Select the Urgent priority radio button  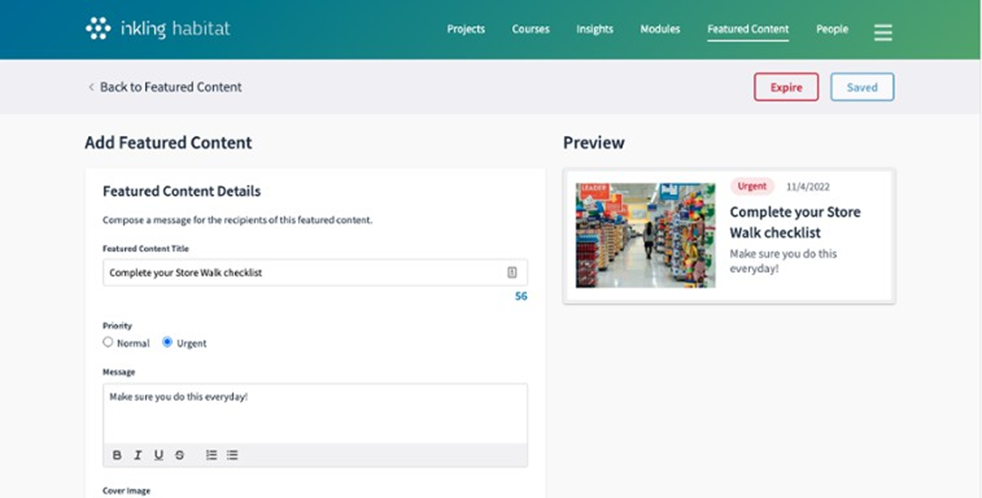tap(167, 342)
